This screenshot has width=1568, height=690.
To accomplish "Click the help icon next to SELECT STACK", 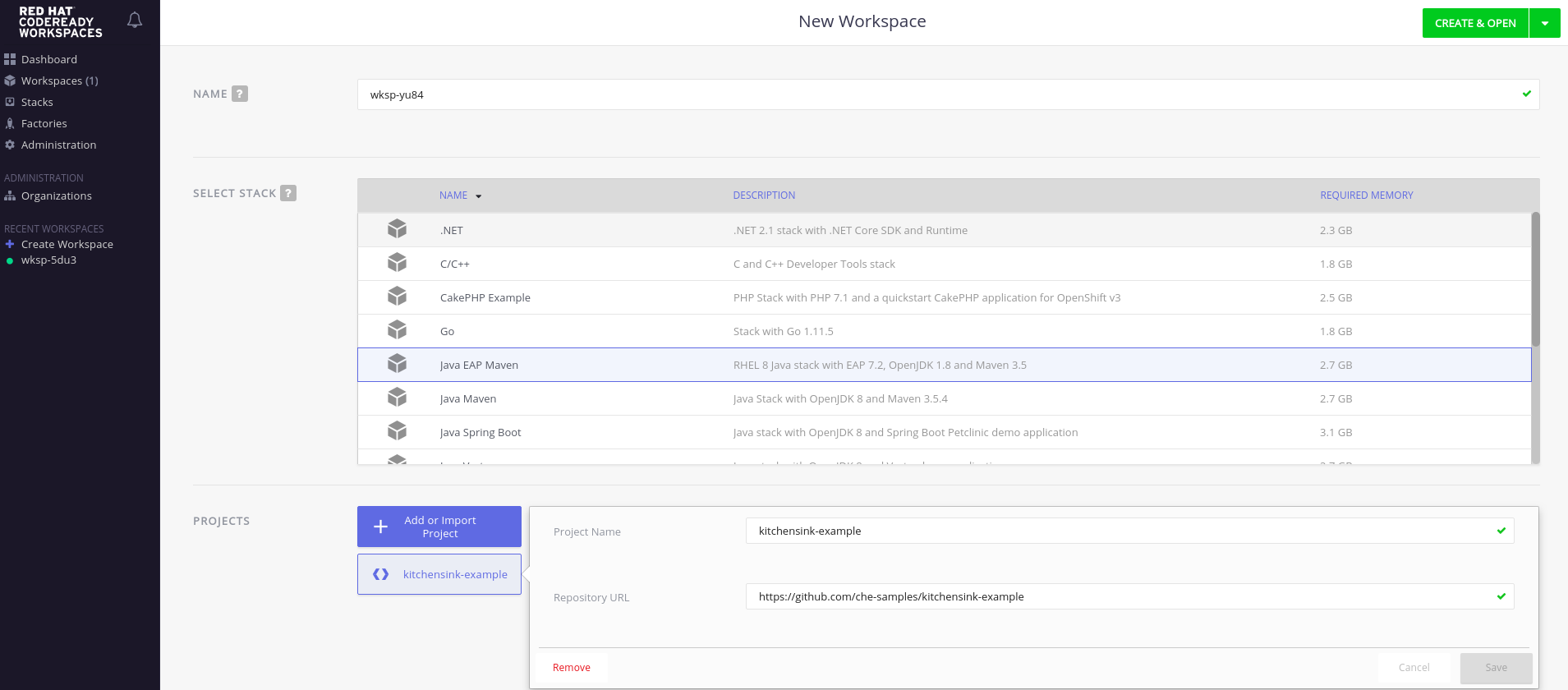I will 288,193.
